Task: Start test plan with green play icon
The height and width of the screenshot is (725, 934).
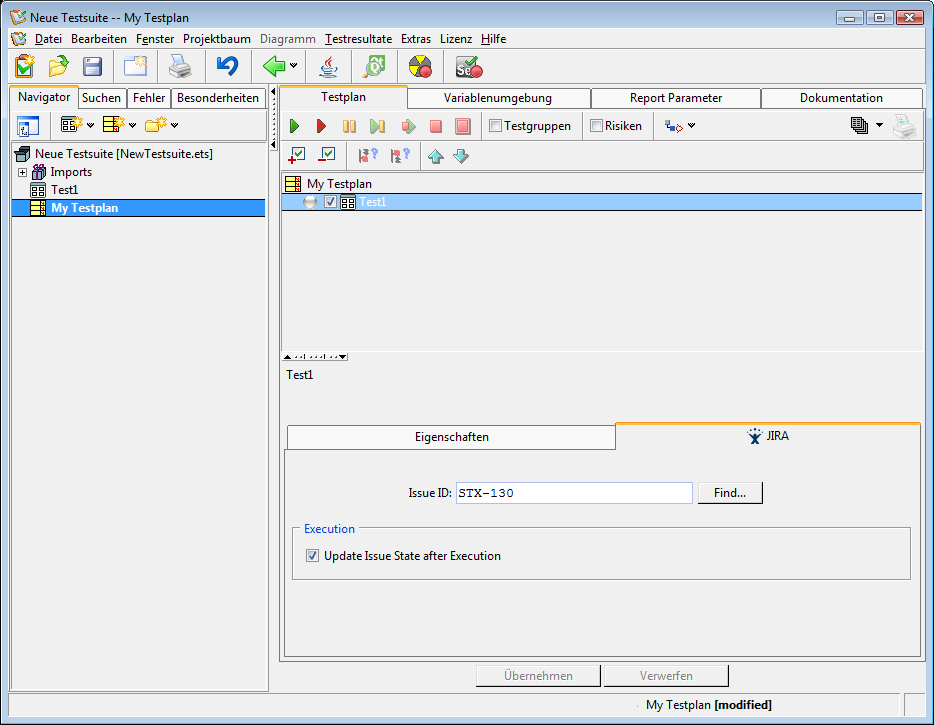Action: pyautogui.click(x=294, y=126)
